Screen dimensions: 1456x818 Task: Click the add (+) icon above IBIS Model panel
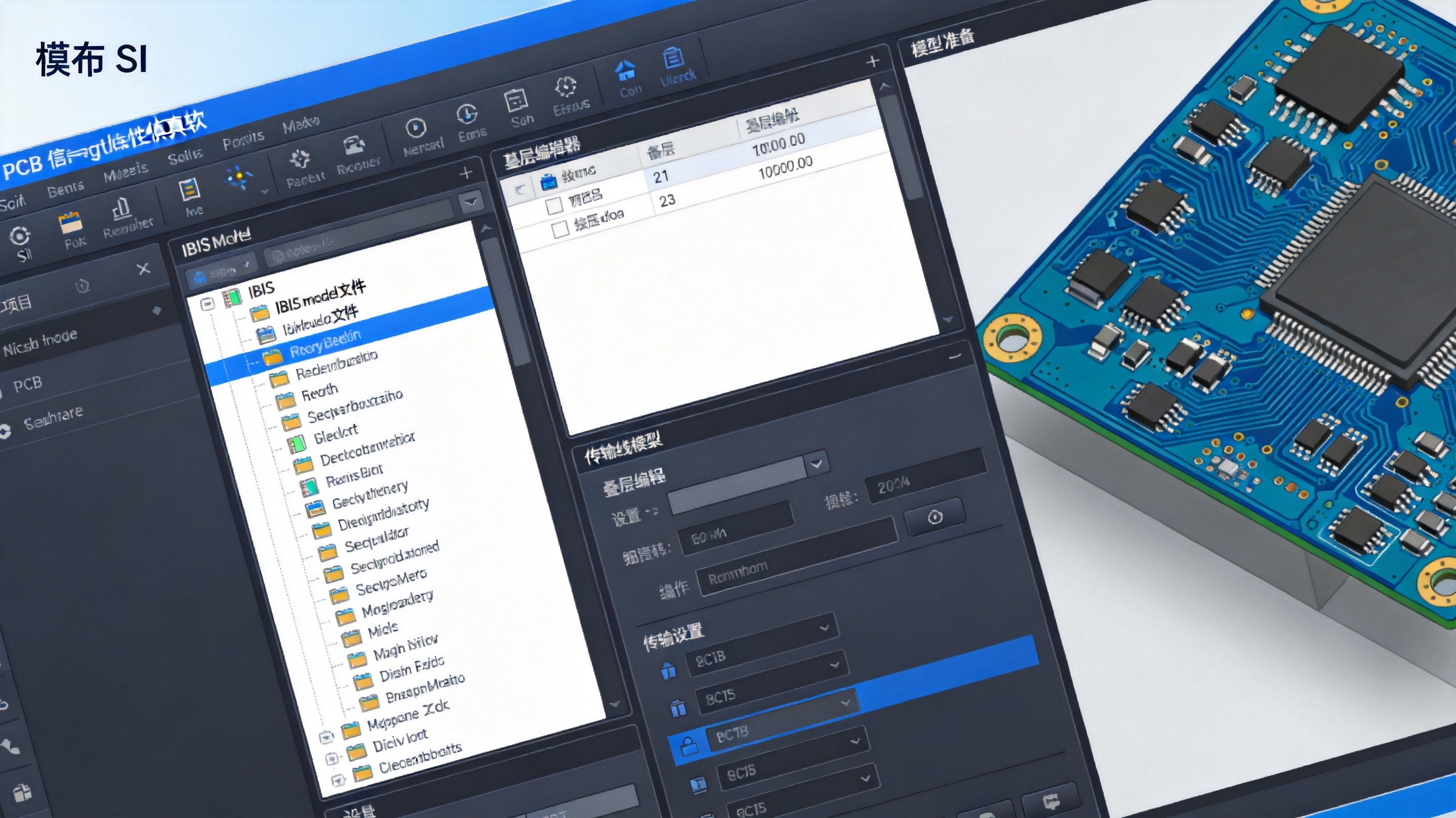click(466, 173)
